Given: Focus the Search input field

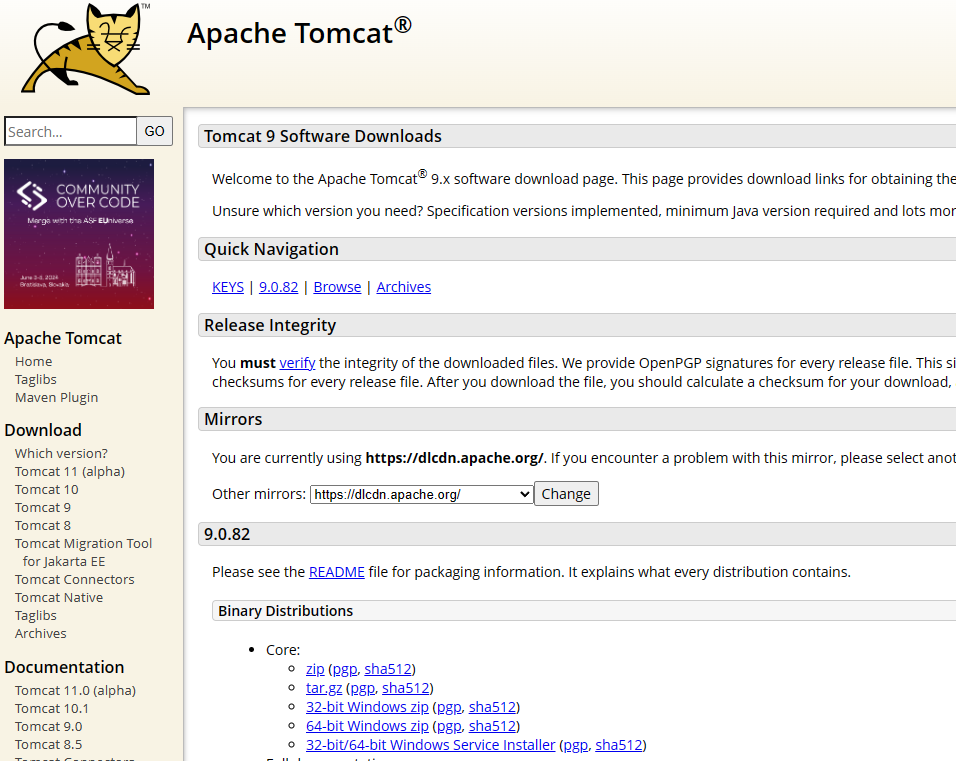Looking at the screenshot, I should point(71,131).
